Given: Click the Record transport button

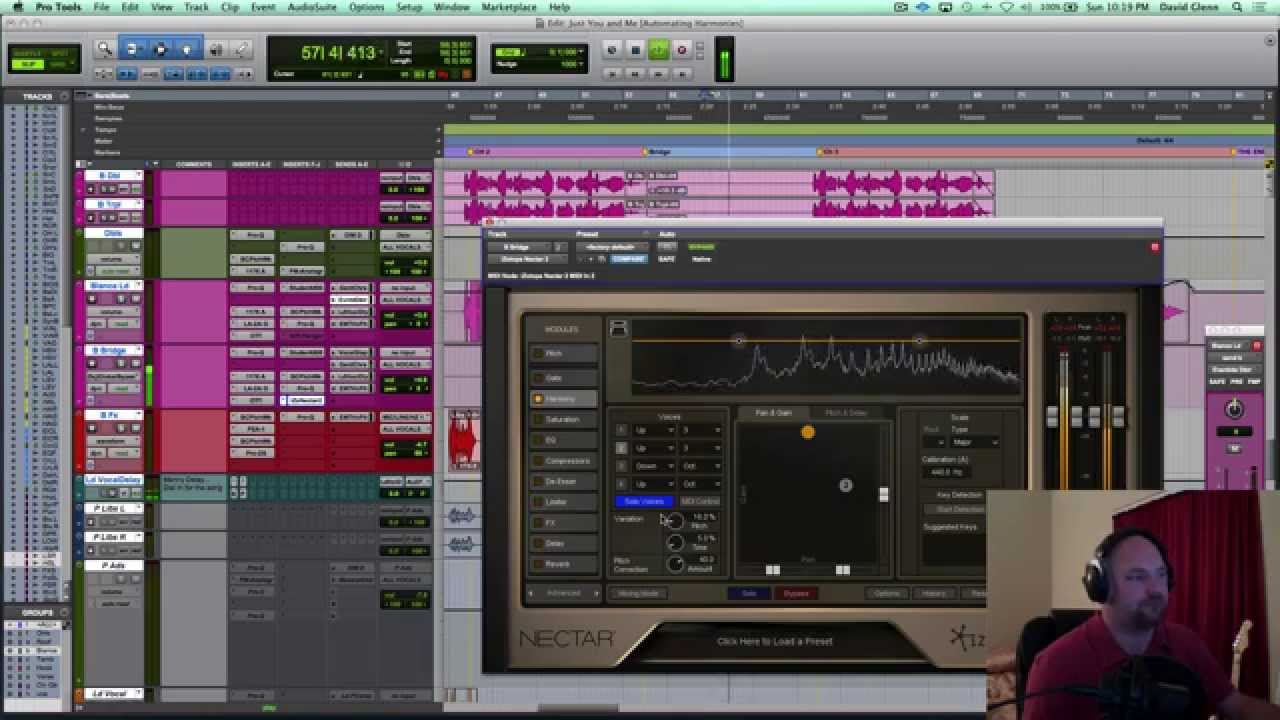Looking at the screenshot, I should coord(682,50).
